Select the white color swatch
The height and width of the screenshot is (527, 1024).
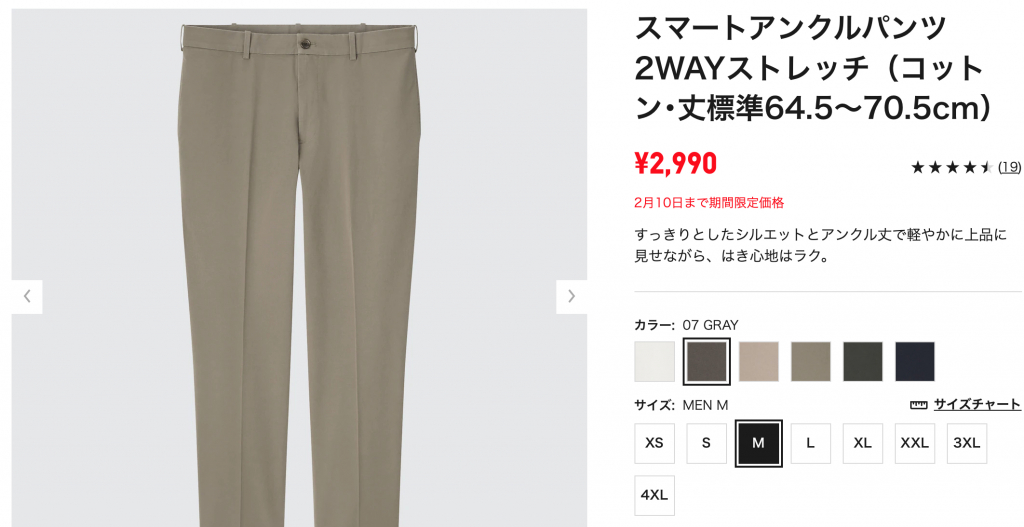coord(654,361)
